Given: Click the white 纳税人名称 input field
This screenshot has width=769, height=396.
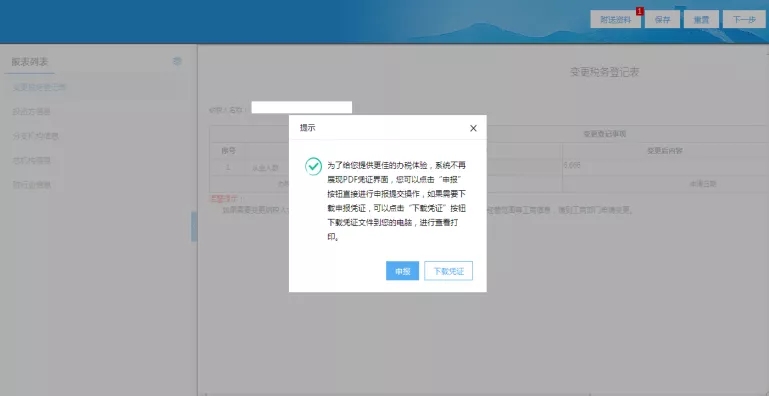Looking at the screenshot, I should click(302, 107).
